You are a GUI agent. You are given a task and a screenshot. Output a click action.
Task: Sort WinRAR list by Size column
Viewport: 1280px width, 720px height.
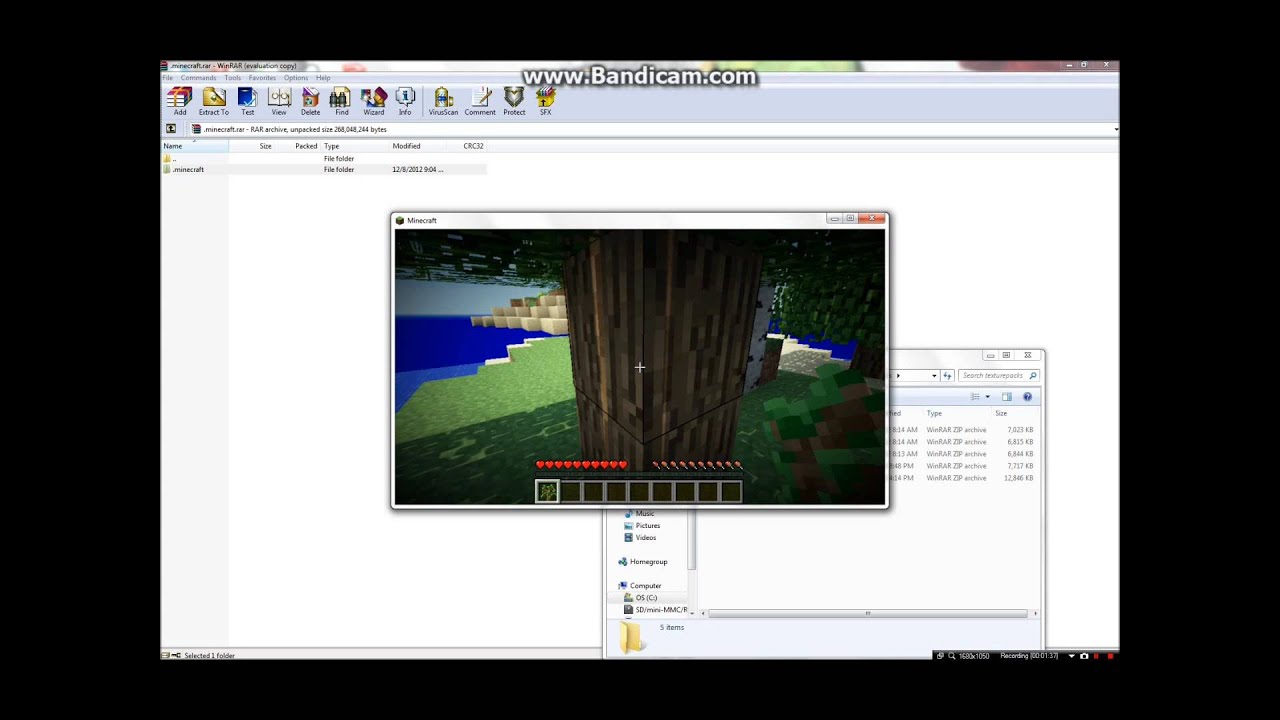tap(251, 146)
